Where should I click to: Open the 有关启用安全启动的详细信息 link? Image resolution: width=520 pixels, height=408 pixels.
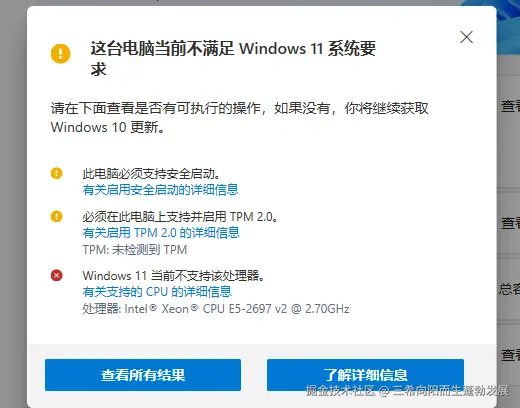[160, 190]
